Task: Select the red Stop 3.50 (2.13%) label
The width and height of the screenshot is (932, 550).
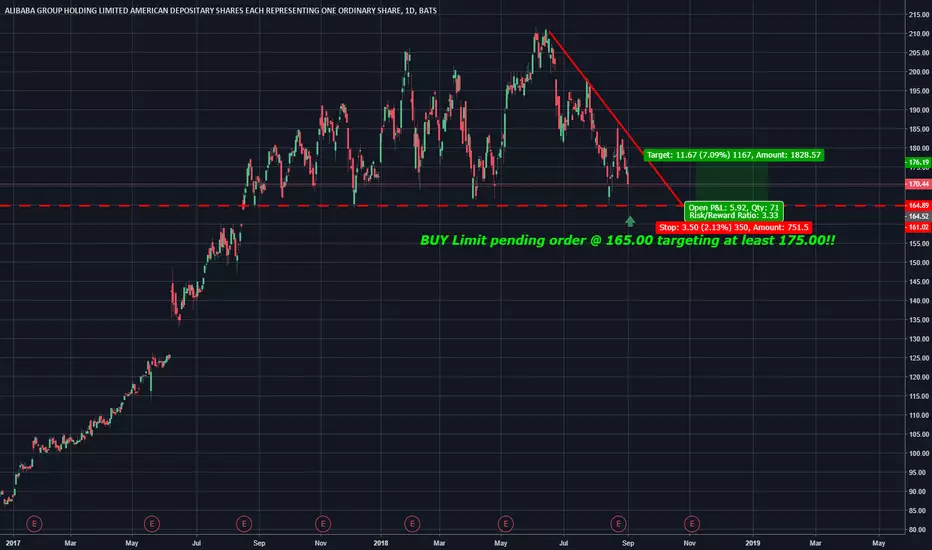Action: pyautogui.click(x=734, y=227)
